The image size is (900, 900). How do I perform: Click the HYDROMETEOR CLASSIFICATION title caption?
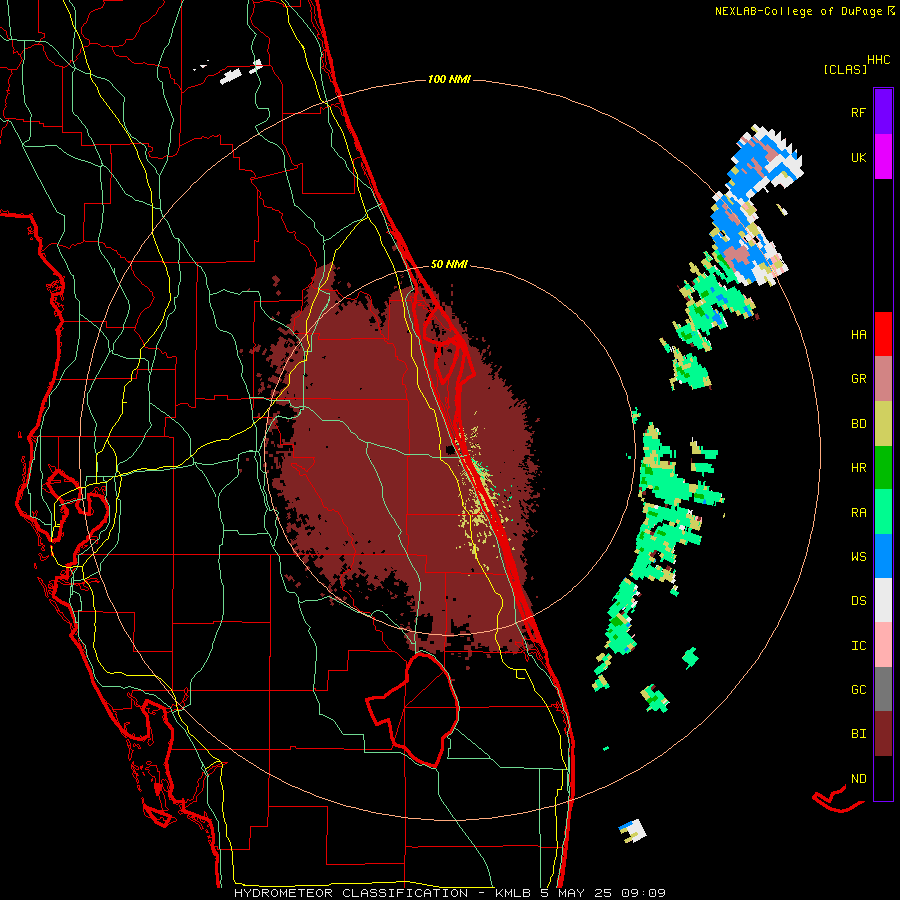coord(351,893)
